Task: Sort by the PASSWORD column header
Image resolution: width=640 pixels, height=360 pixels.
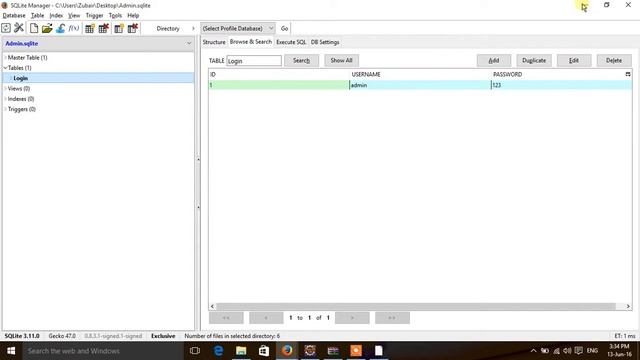Action: point(558,74)
